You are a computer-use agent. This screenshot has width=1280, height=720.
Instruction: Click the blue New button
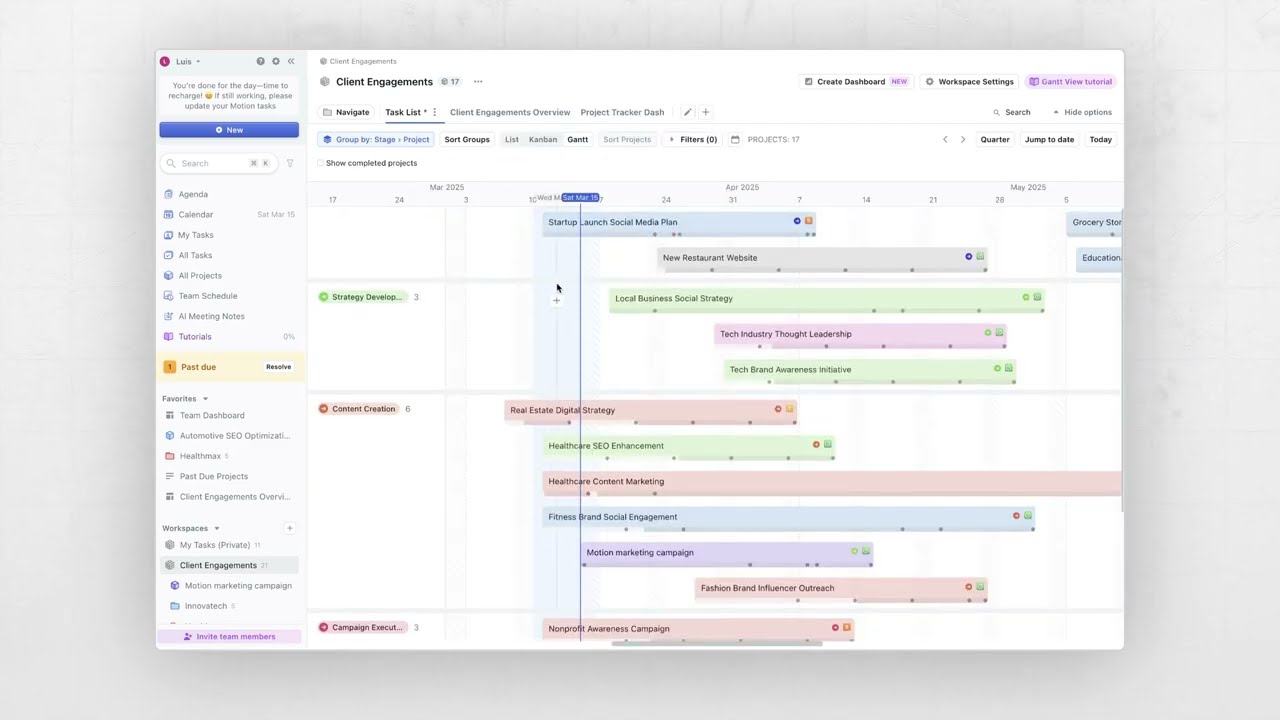click(229, 130)
